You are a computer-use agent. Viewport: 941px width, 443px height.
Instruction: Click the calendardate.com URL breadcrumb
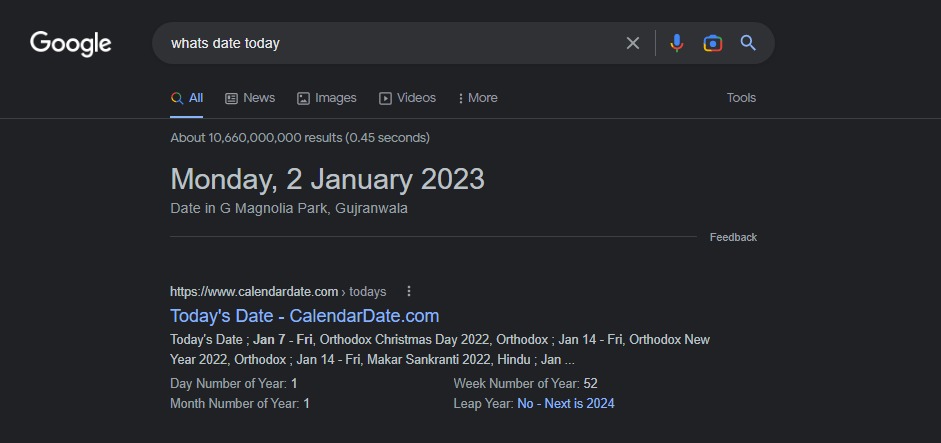[278, 292]
